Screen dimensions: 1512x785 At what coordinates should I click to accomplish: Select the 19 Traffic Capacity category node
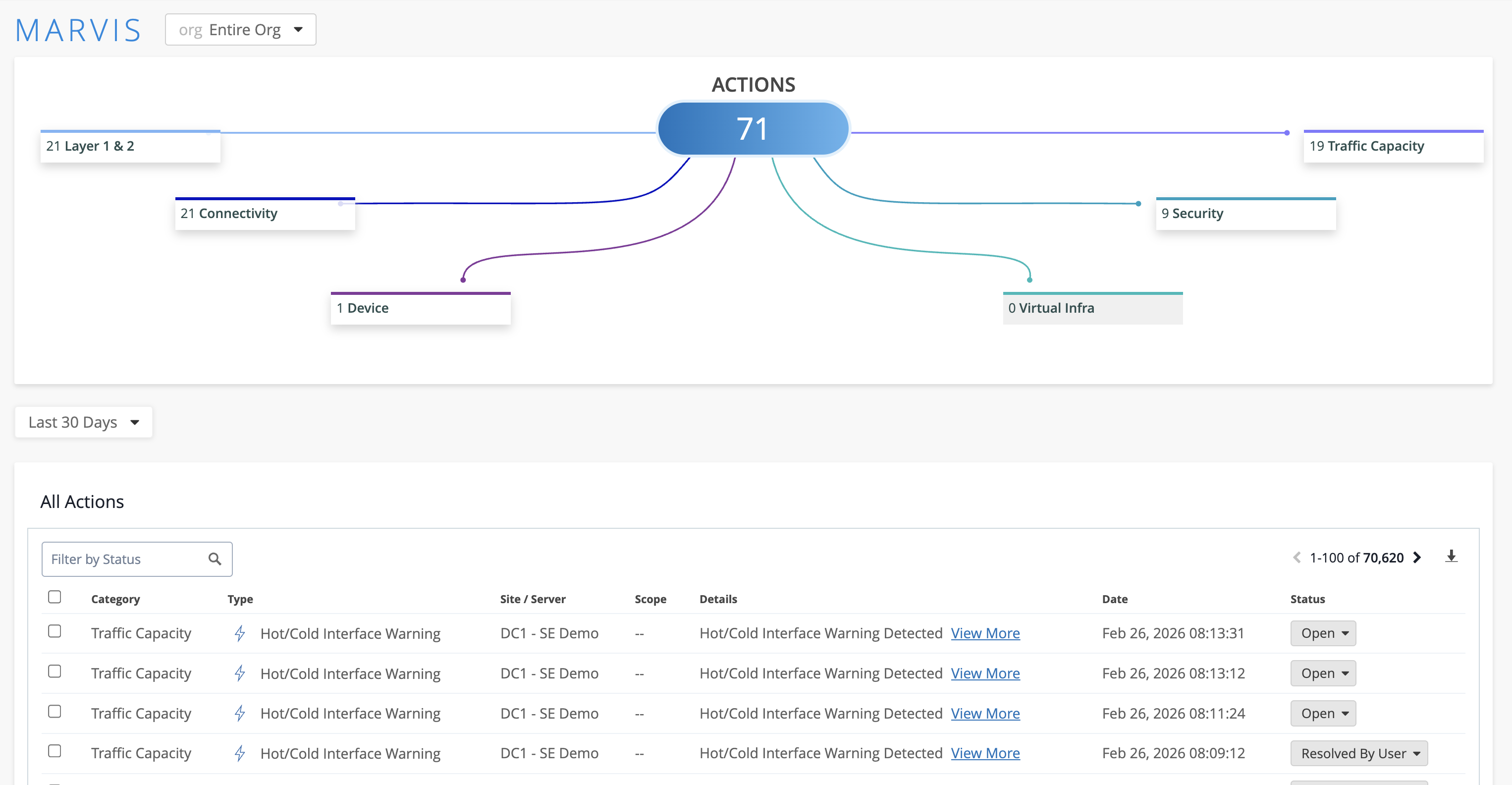pyautogui.click(x=1394, y=146)
